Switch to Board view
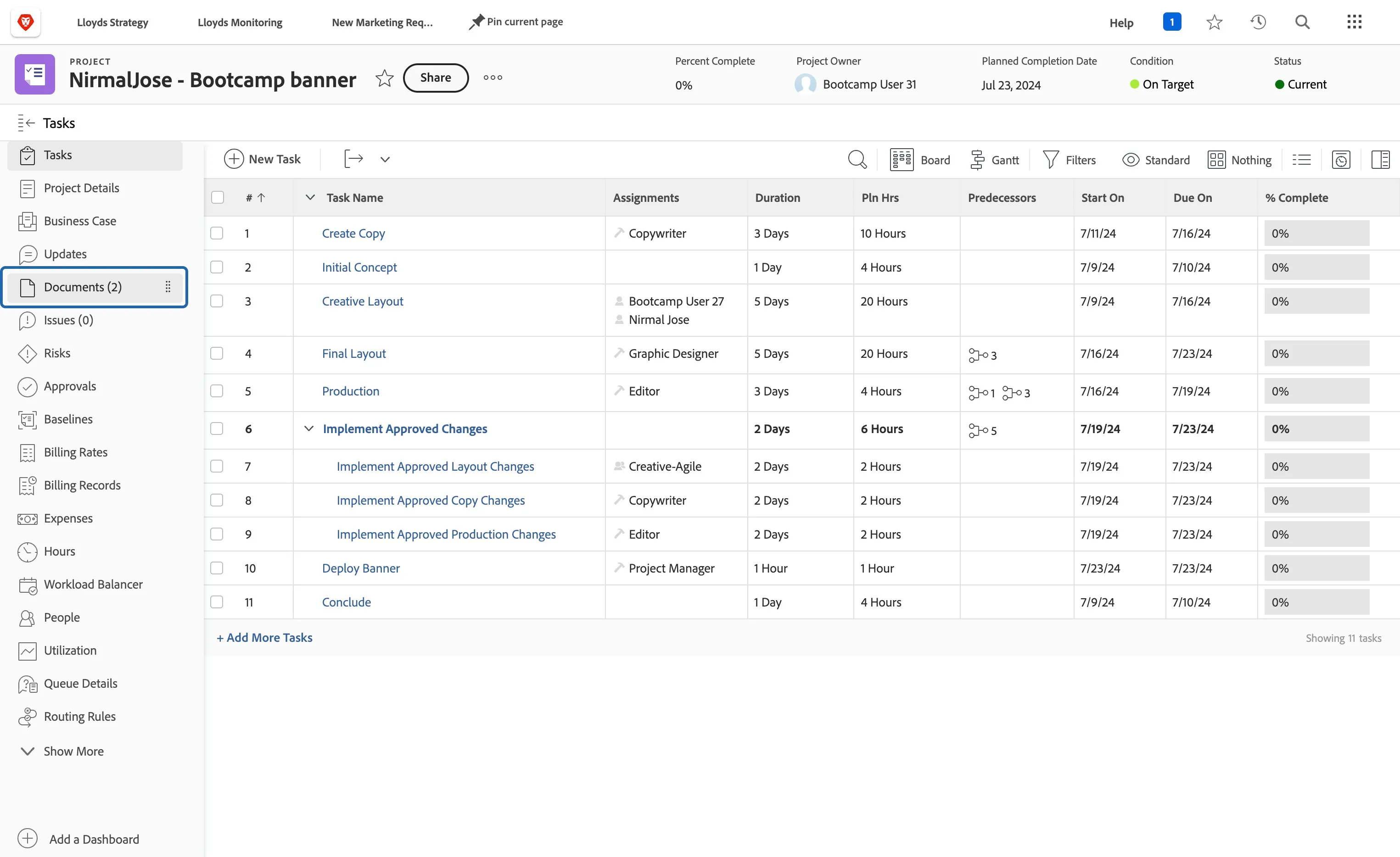 (x=920, y=160)
